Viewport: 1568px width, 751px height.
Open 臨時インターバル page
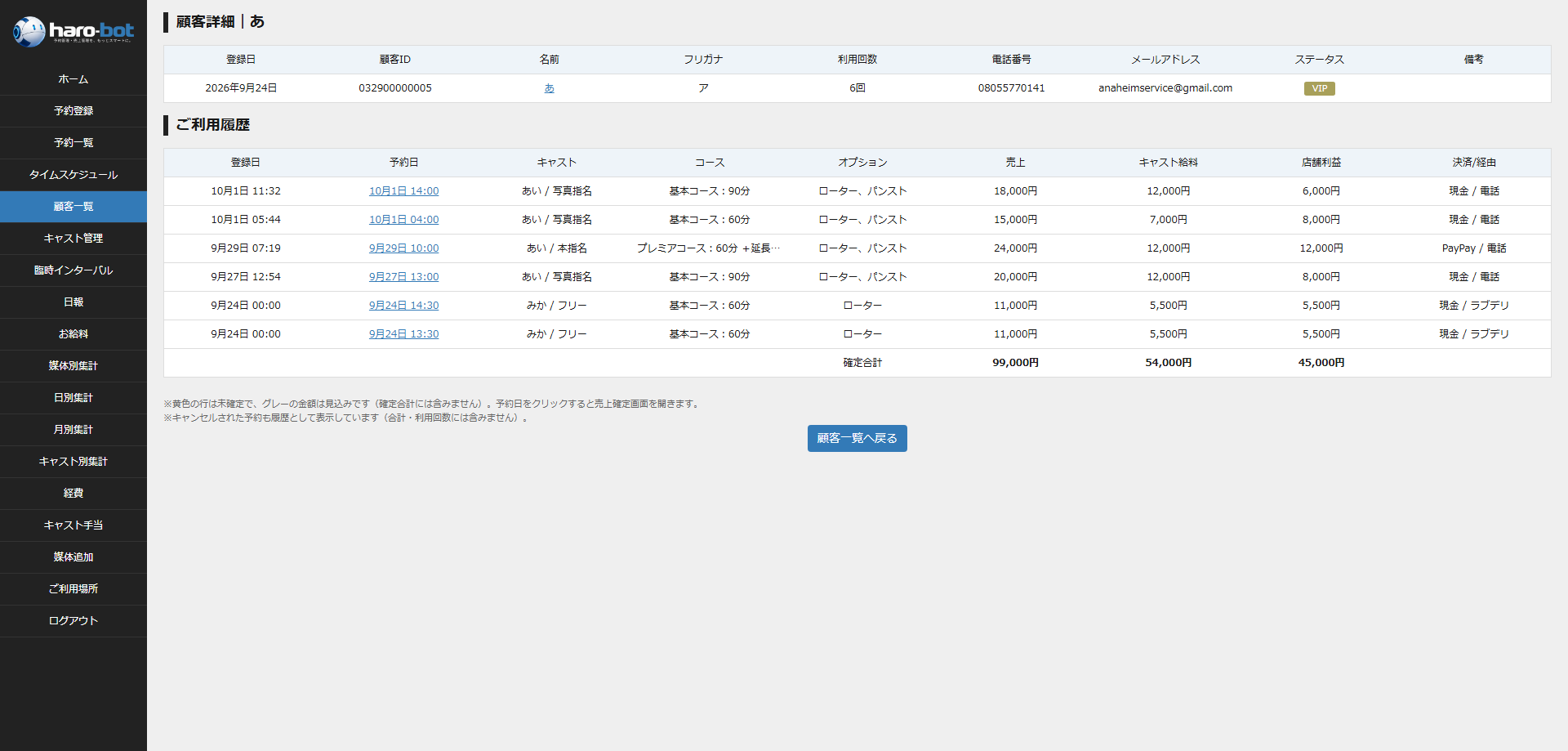(x=73, y=270)
